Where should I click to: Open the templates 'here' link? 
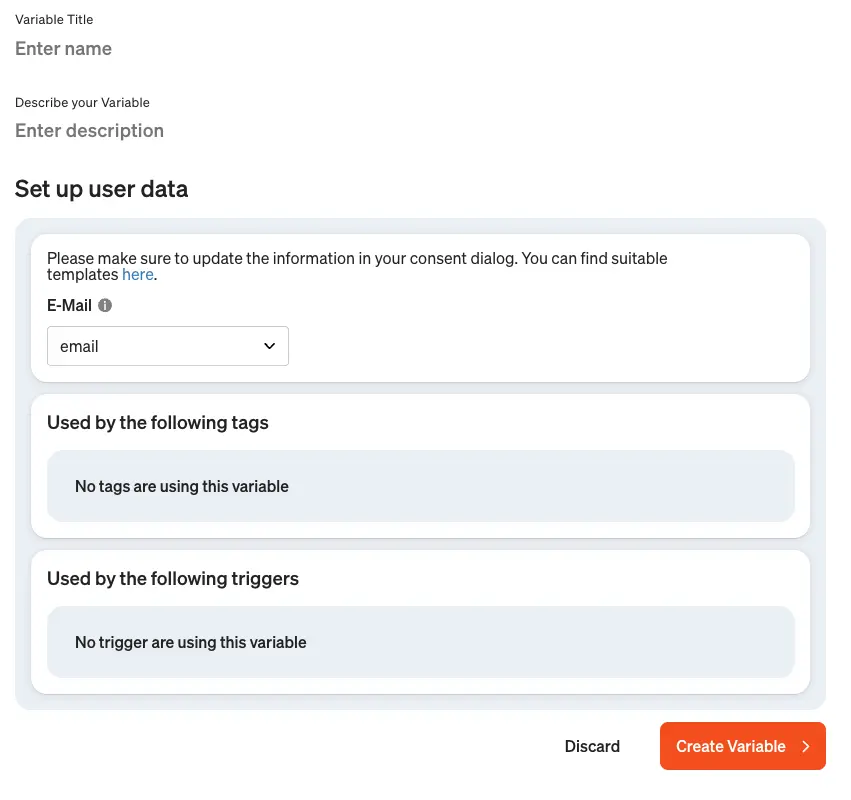pyautogui.click(x=138, y=274)
